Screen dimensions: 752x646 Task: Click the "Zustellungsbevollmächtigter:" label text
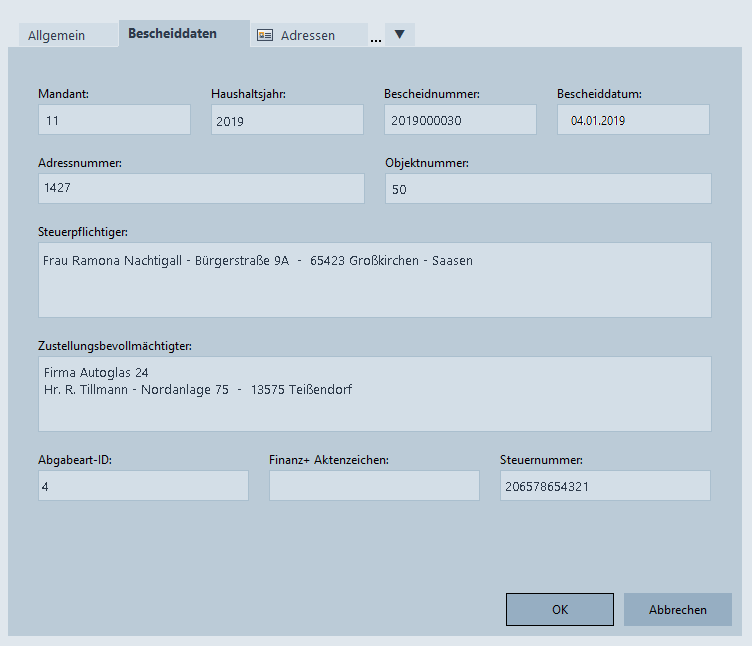(114, 346)
